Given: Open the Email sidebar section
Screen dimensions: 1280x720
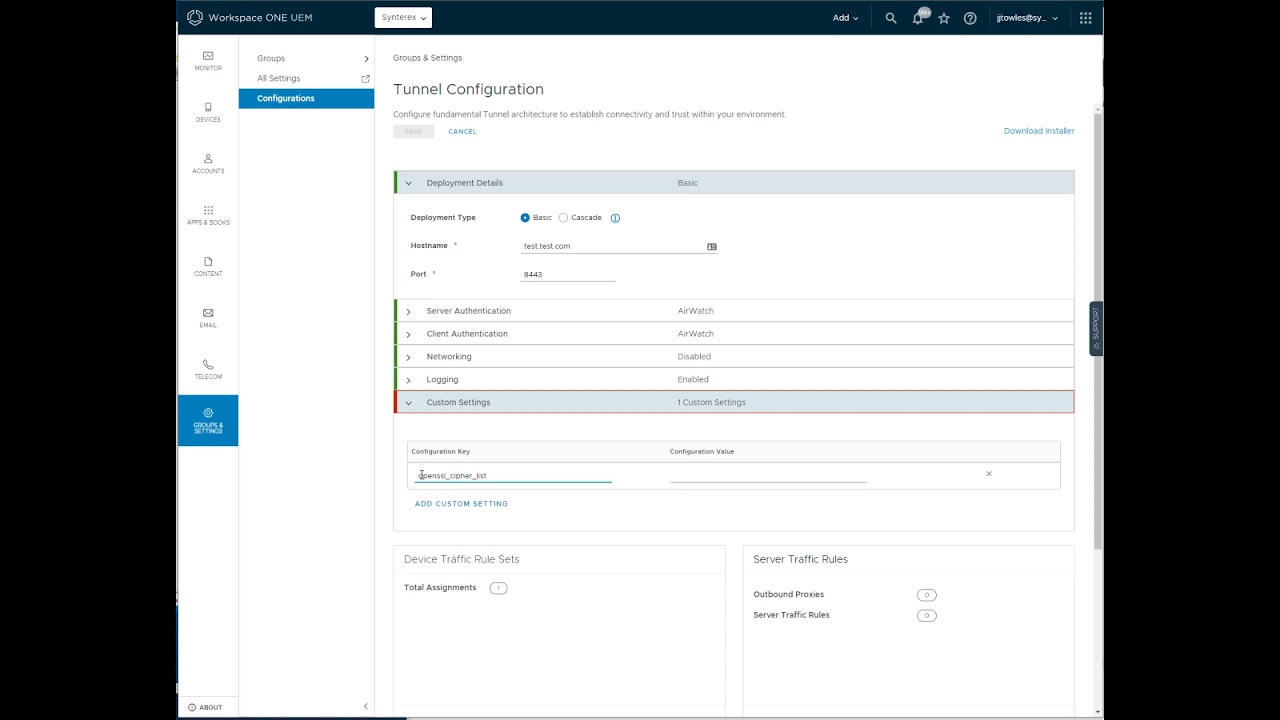Looking at the screenshot, I should click(x=208, y=318).
